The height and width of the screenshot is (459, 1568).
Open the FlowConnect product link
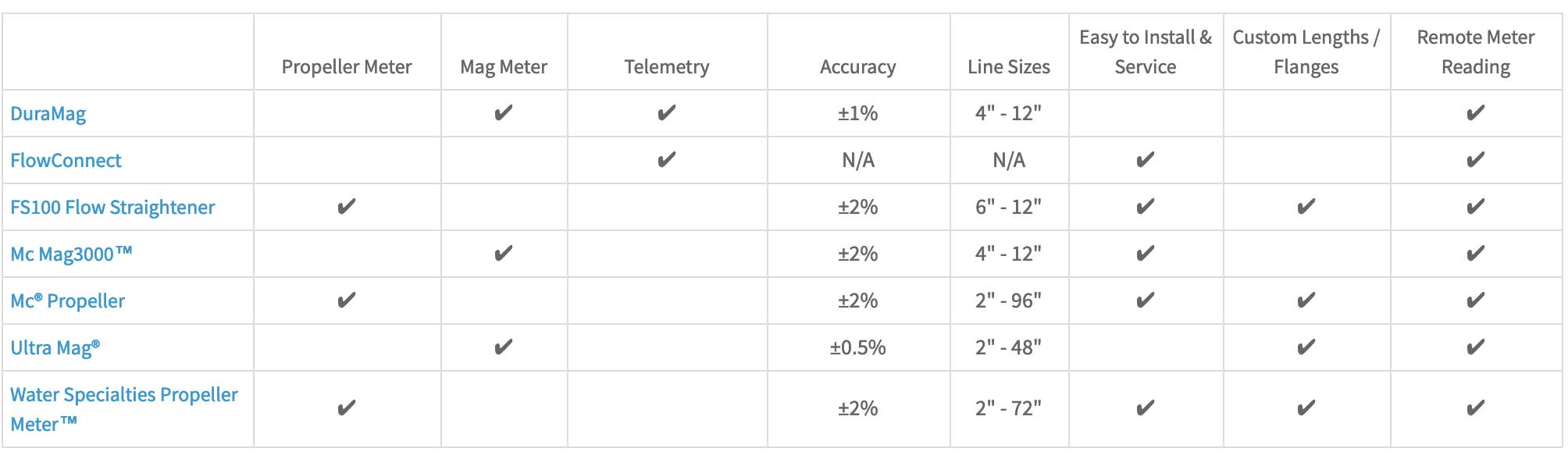(x=66, y=161)
